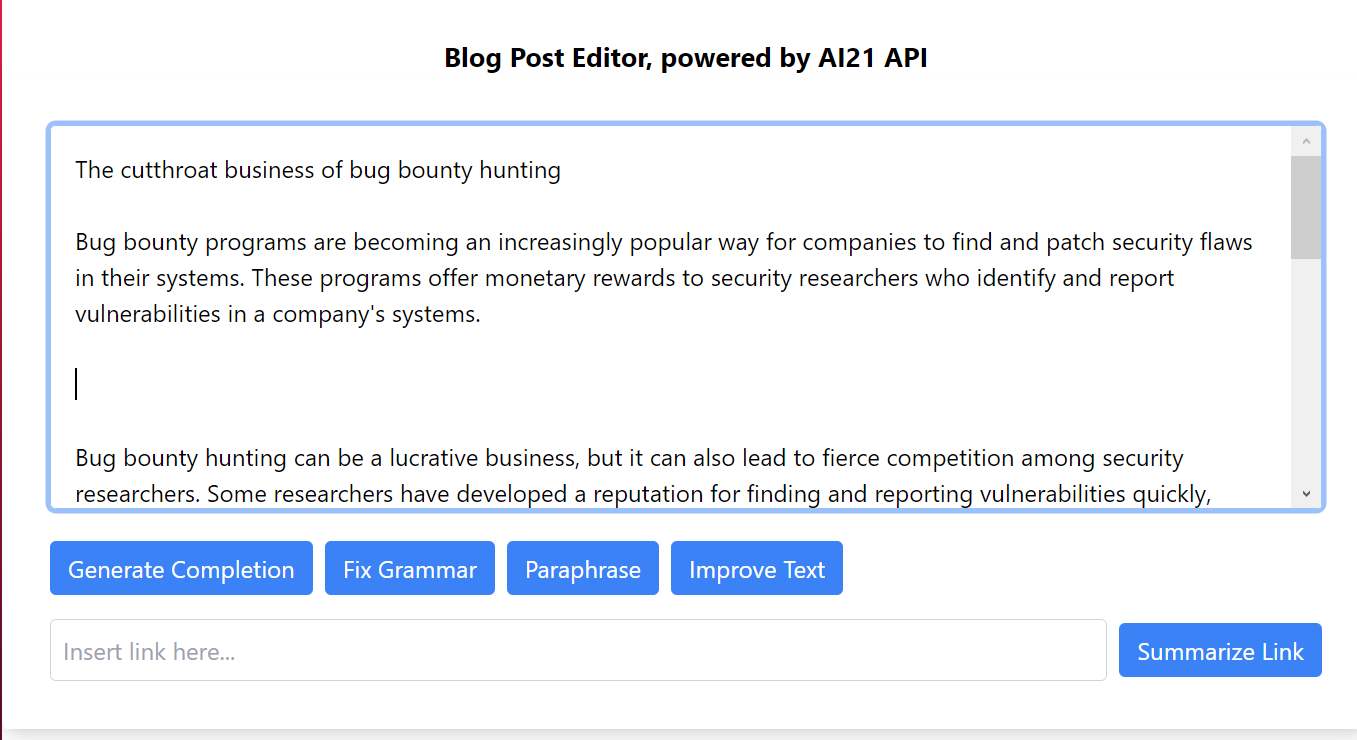1357x740 pixels.
Task: Click the word 'cutthroat' in the first line
Action: [x=168, y=170]
